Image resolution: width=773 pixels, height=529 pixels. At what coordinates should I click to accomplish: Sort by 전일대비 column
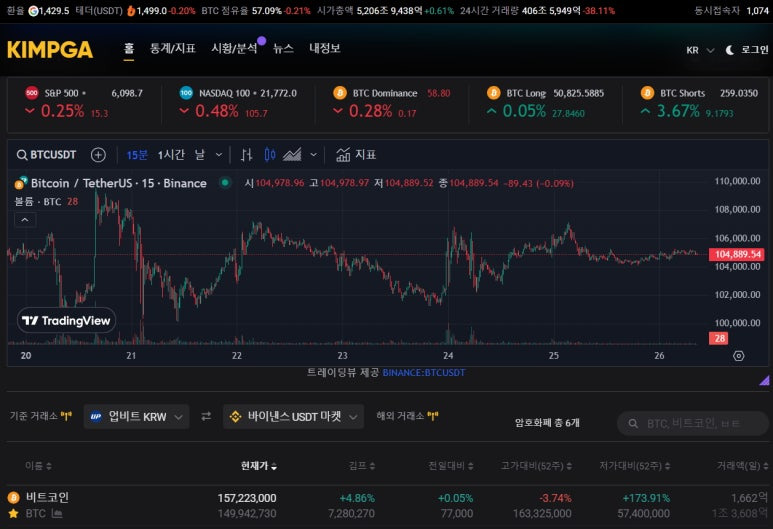pos(451,466)
